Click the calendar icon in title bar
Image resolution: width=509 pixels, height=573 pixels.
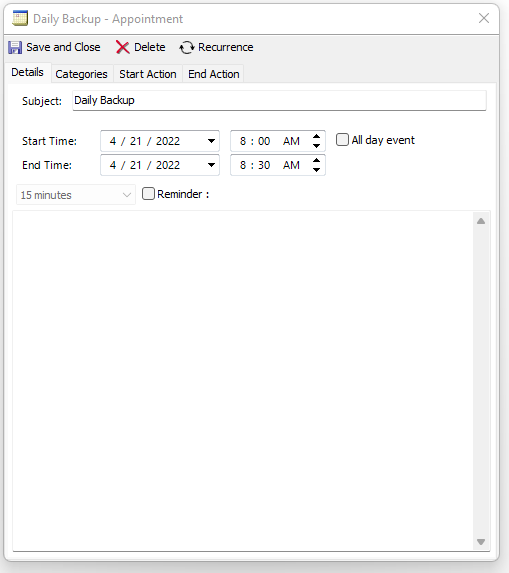20,19
